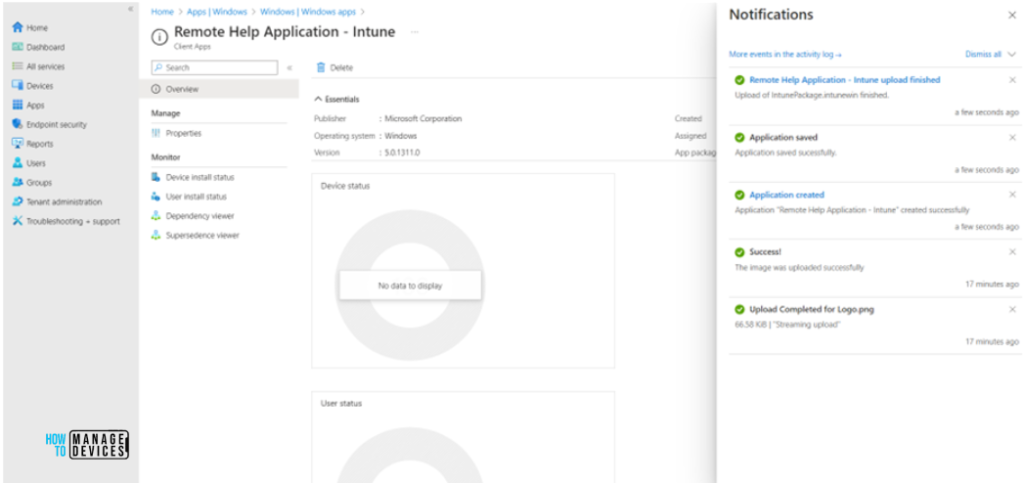The image size is (1024, 483).
Task: Dismiss the Application created notification
Action: click(1012, 195)
